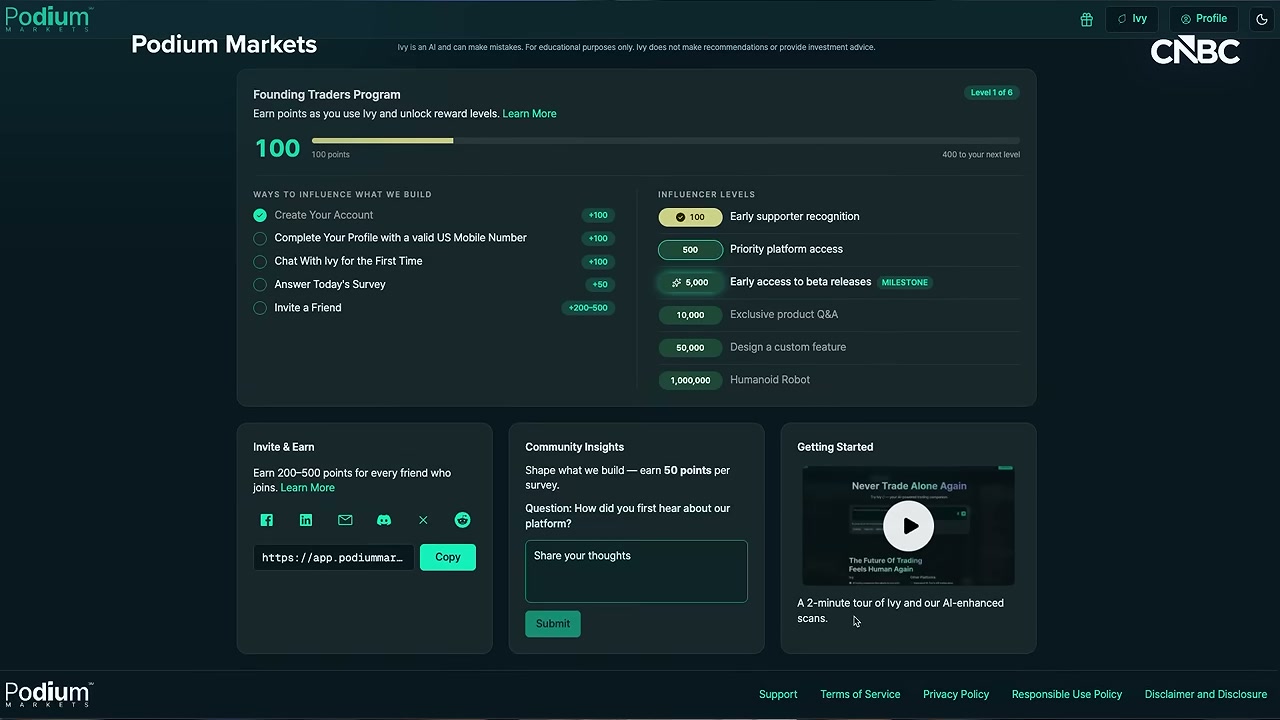The width and height of the screenshot is (1280, 720).
Task: Open the Ivy assistant button
Action: point(1132,19)
